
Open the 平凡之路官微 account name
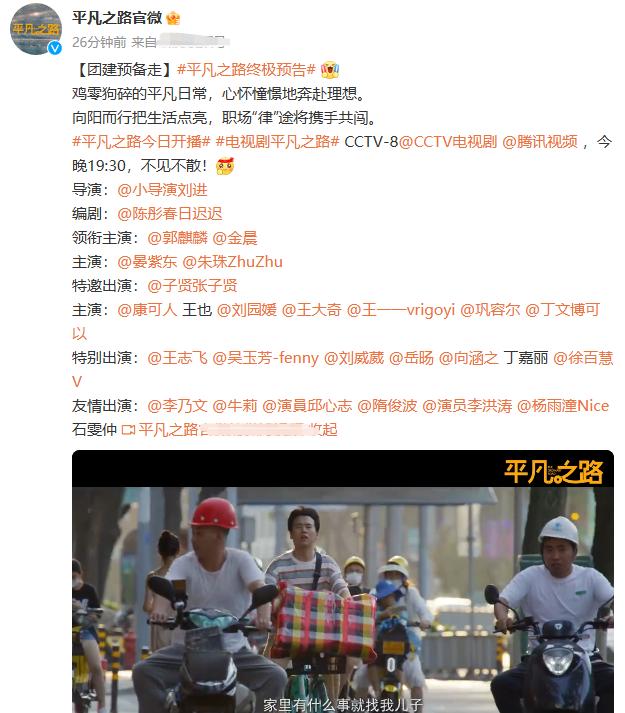click(117, 18)
